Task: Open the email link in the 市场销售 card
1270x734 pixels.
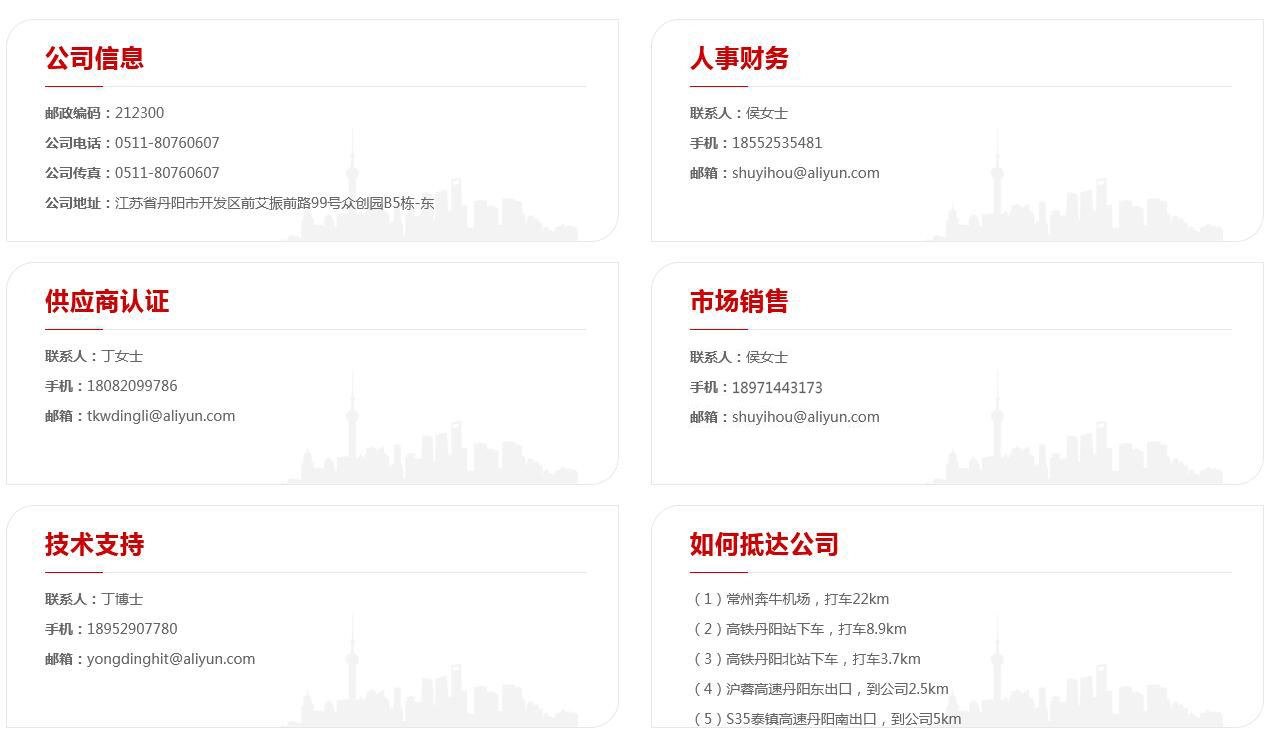Action: coord(805,417)
